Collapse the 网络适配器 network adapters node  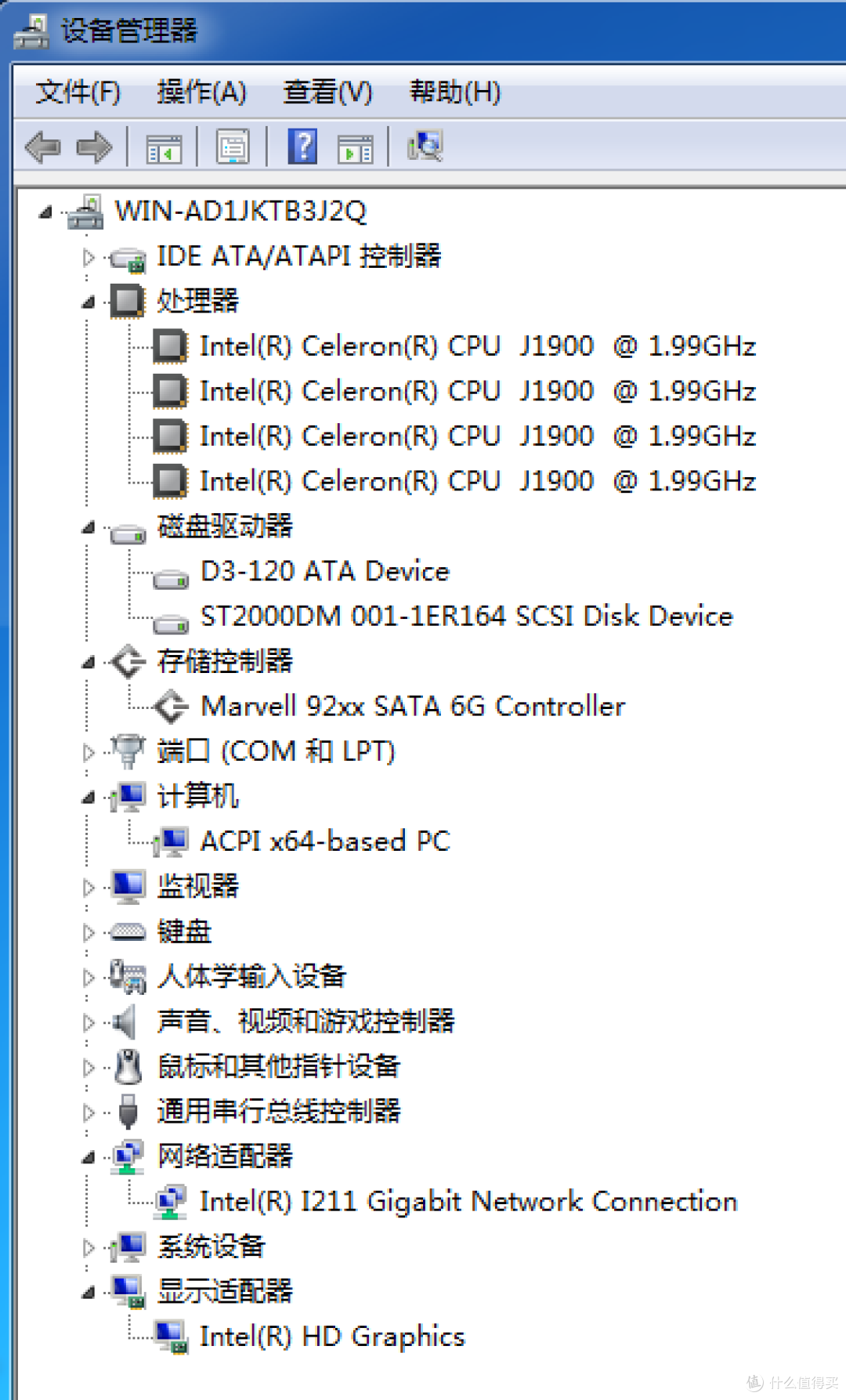tap(89, 1158)
